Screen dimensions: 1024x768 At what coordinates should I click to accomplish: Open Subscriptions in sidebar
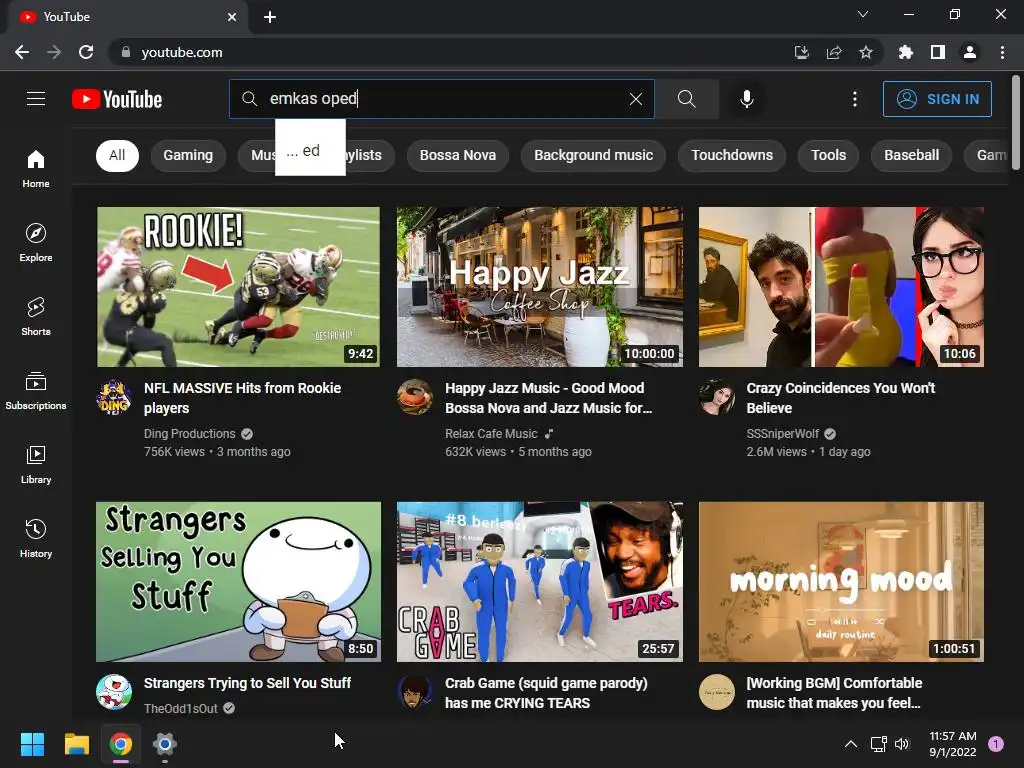click(36, 391)
